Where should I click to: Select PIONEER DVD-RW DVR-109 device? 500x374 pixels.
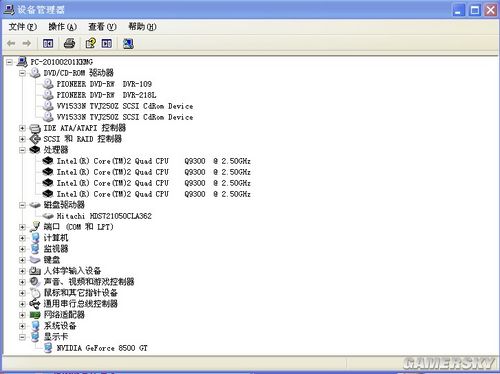[x=104, y=84]
